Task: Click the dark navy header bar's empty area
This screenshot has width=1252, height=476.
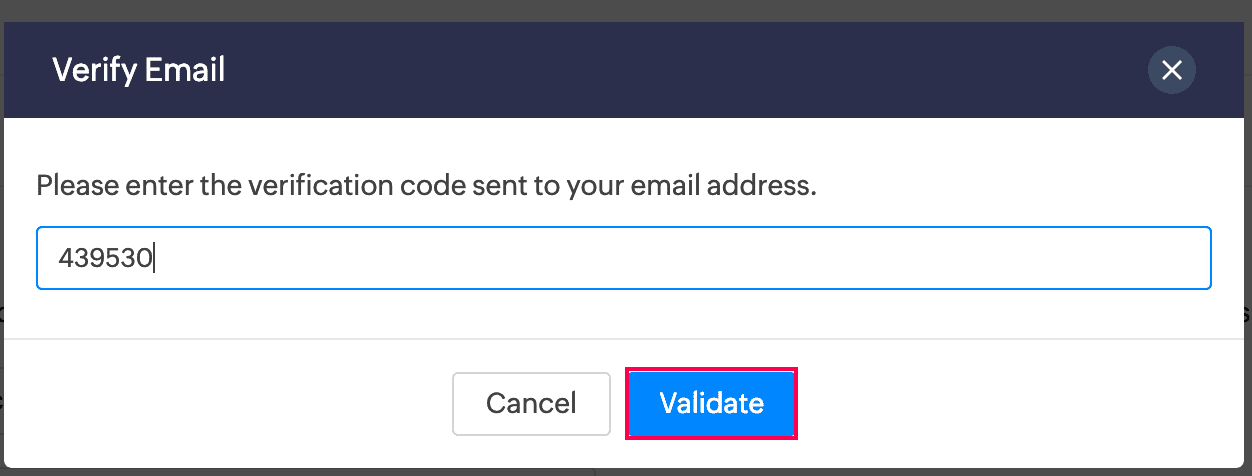Action: click(650, 70)
